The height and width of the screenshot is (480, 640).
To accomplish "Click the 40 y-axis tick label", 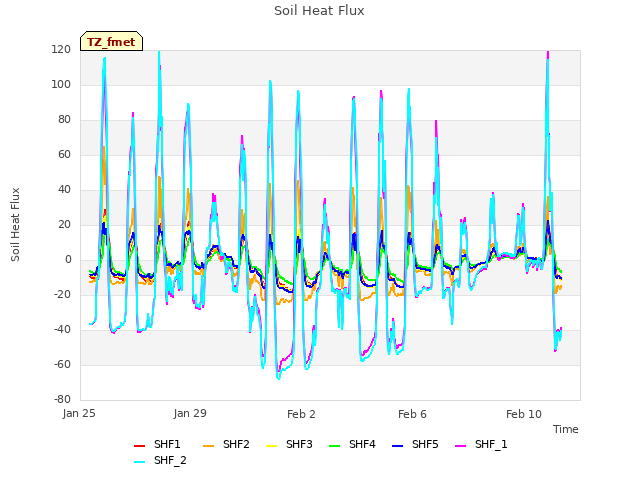I will (64, 190).
